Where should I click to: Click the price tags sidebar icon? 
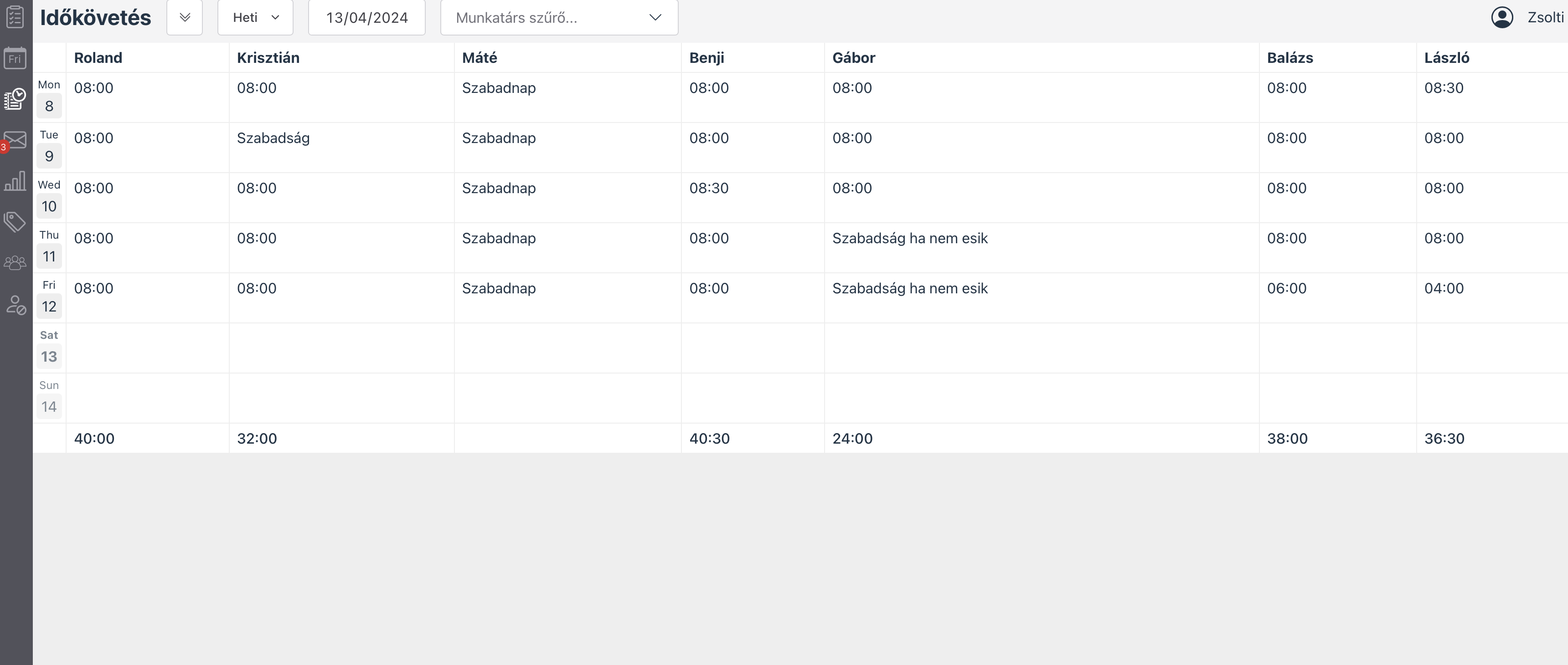15,222
